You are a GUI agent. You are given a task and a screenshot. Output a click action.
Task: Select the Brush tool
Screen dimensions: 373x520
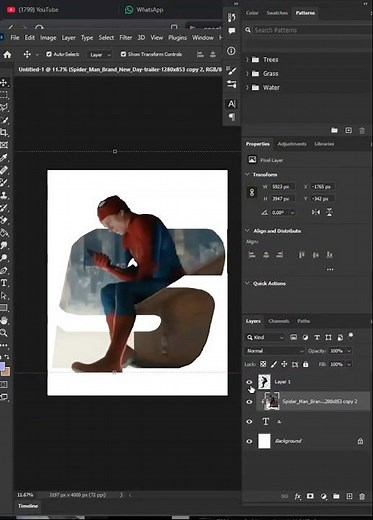pos(4,182)
